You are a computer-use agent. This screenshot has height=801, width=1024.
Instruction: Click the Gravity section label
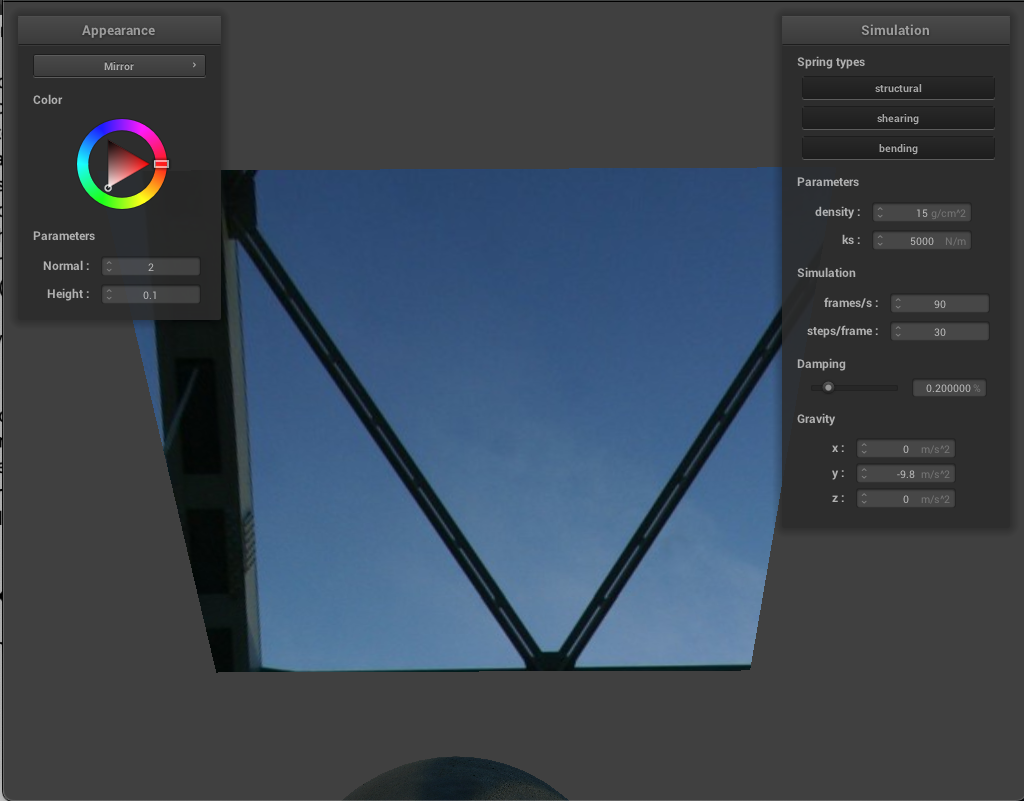tap(816, 419)
